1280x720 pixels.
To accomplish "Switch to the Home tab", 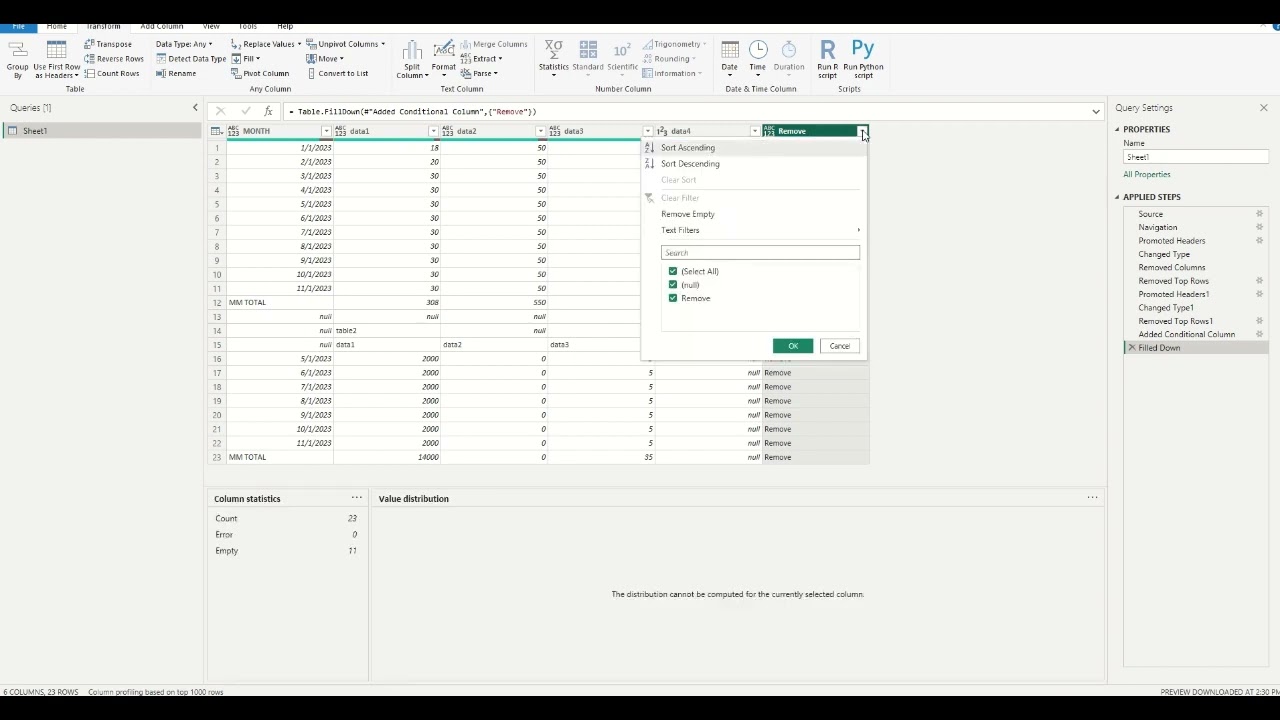I will [57, 26].
